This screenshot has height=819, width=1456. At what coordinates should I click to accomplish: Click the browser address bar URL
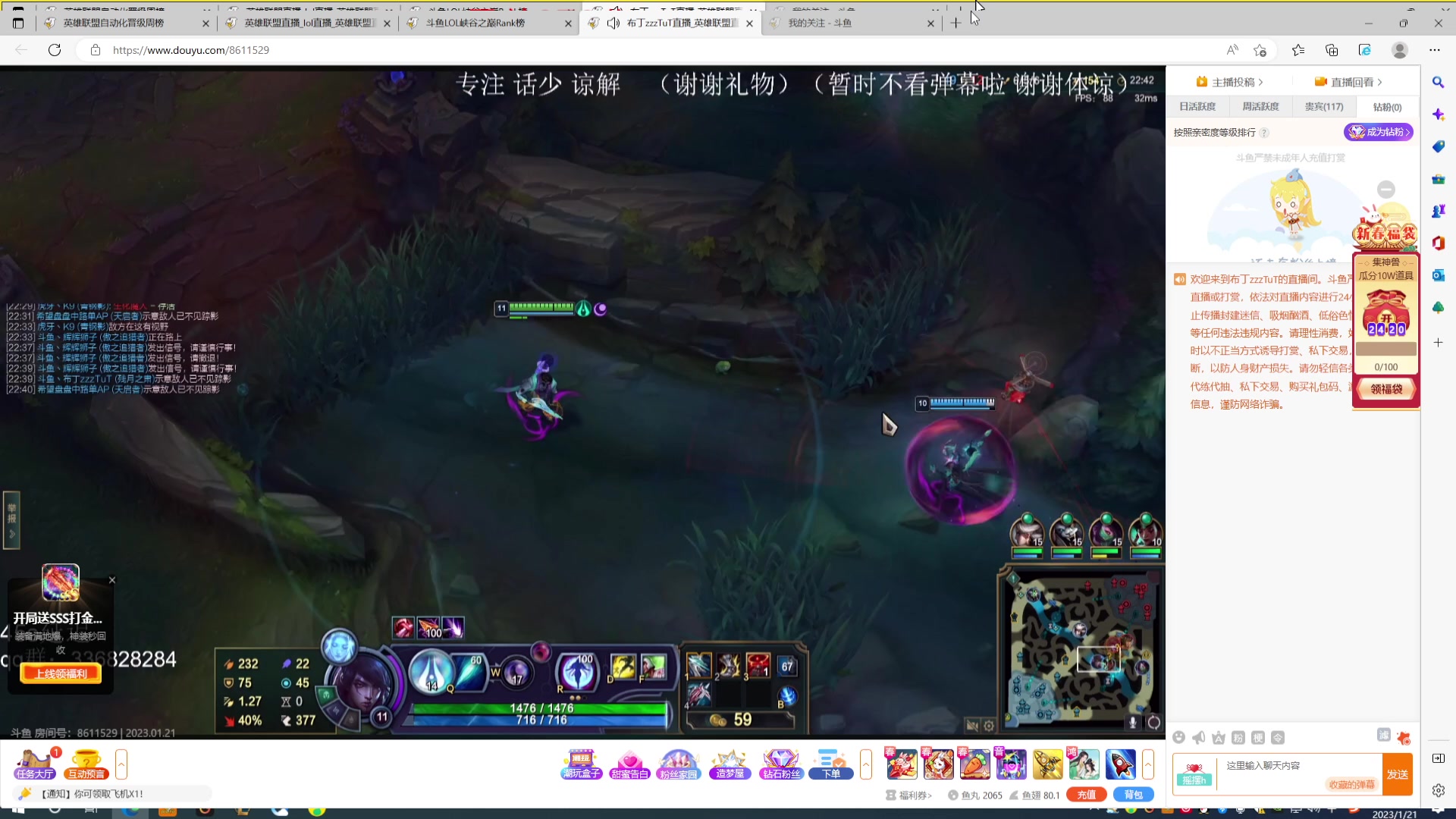coord(191,50)
